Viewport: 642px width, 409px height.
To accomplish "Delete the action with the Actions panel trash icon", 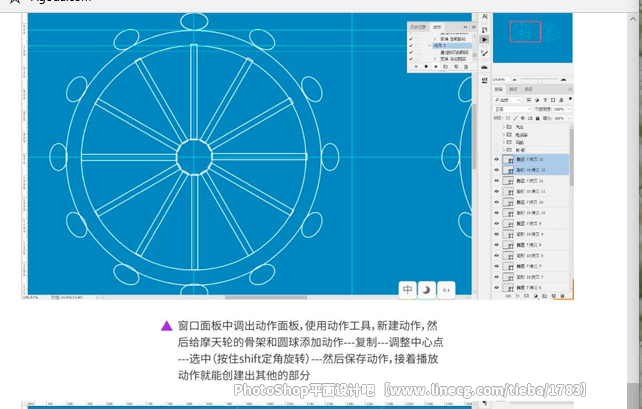I will 466,66.
